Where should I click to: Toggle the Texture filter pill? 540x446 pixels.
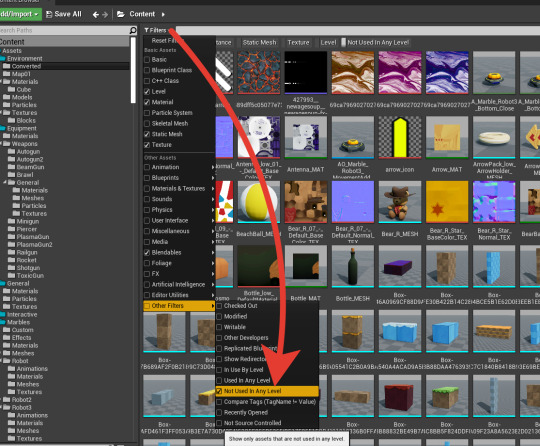(298, 43)
